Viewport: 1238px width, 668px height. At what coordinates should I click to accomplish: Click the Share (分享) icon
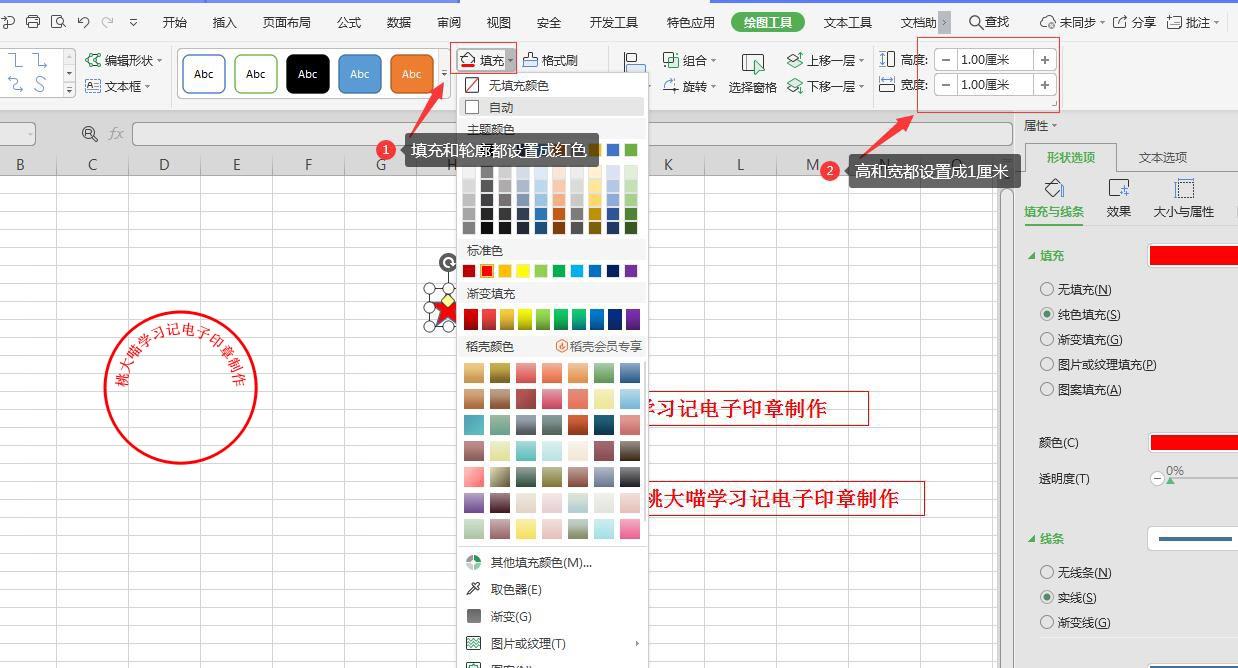click(x=1120, y=22)
